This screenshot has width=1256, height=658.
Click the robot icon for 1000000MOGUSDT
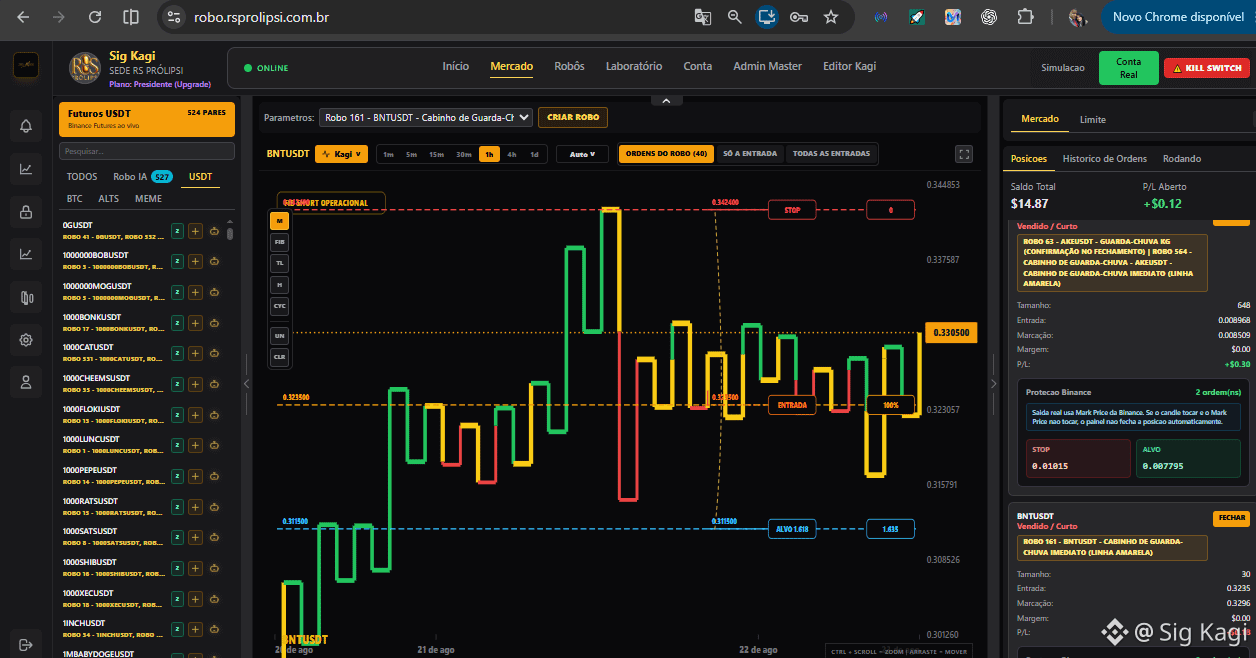(x=214, y=292)
